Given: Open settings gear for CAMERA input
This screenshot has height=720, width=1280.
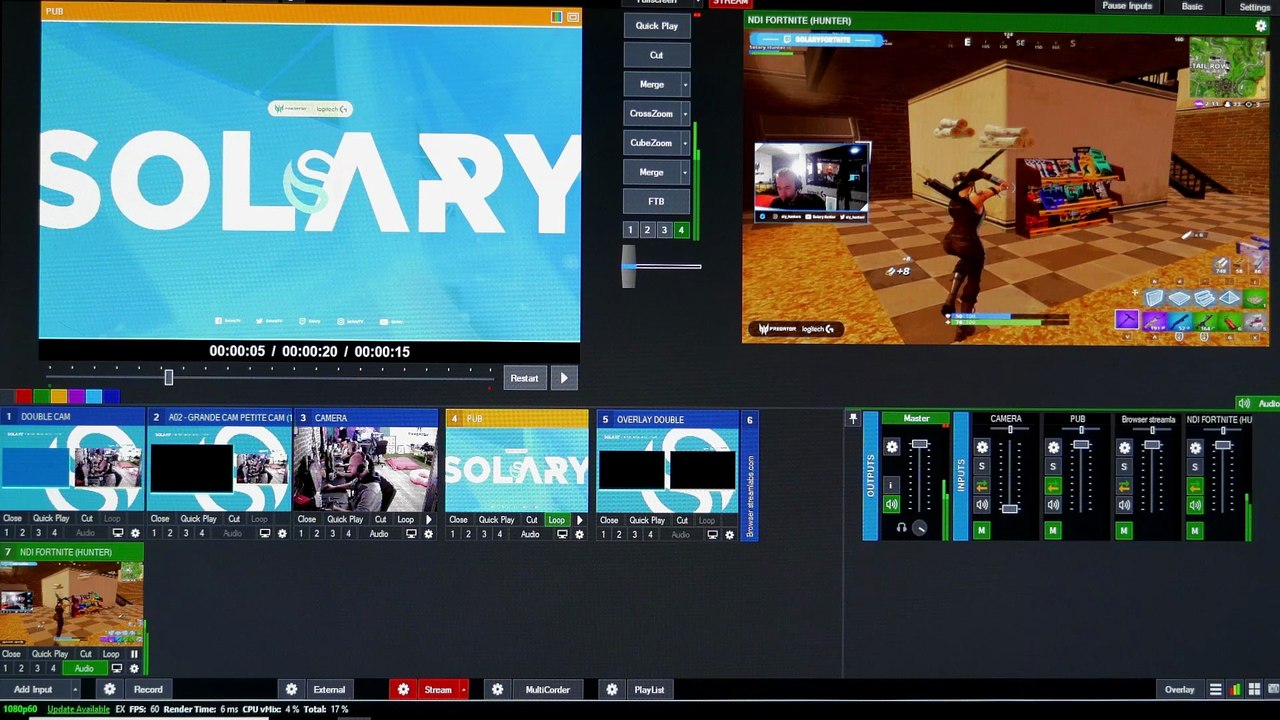Looking at the screenshot, I should click(x=429, y=534).
